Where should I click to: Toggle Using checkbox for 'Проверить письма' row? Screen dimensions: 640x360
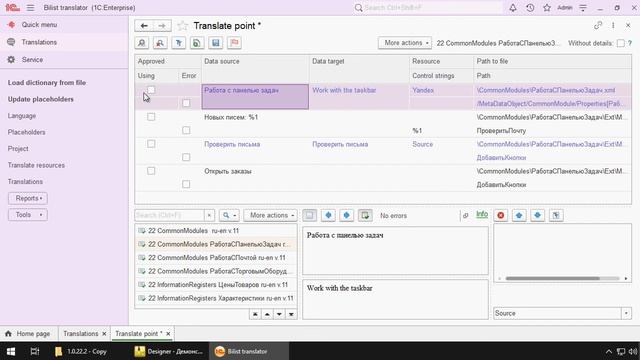pyautogui.click(x=151, y=144)
